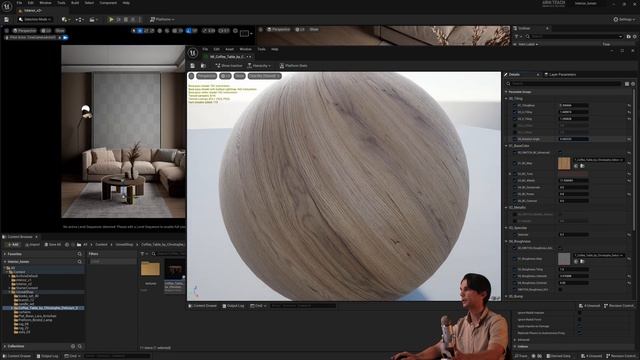Collapse the 04_Roughness parameter group
Viewport: 640px width, 360px height.
tap(507, 241)
